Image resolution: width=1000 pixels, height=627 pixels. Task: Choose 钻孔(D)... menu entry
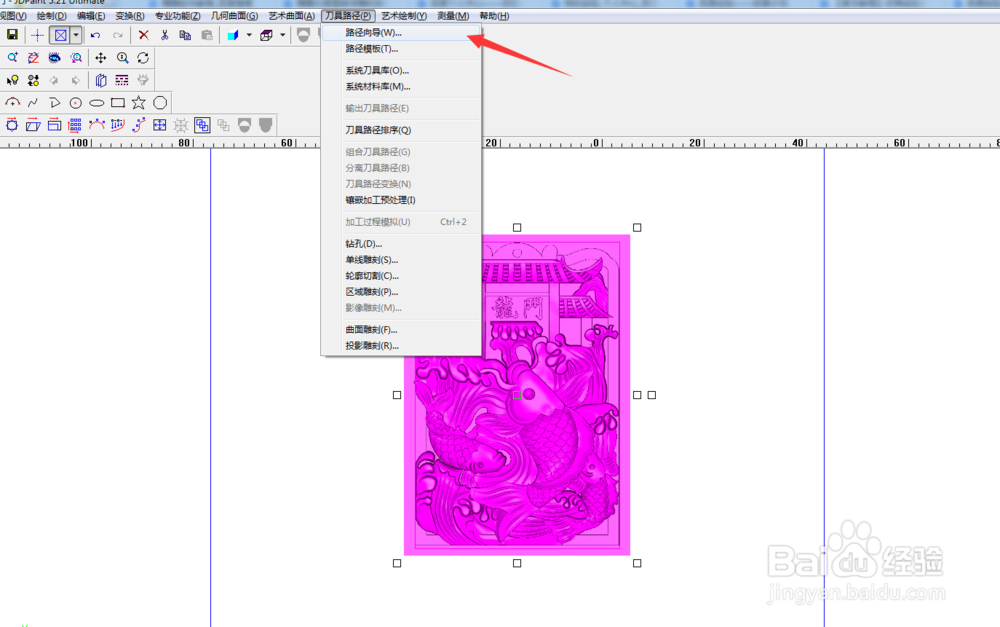401,244
